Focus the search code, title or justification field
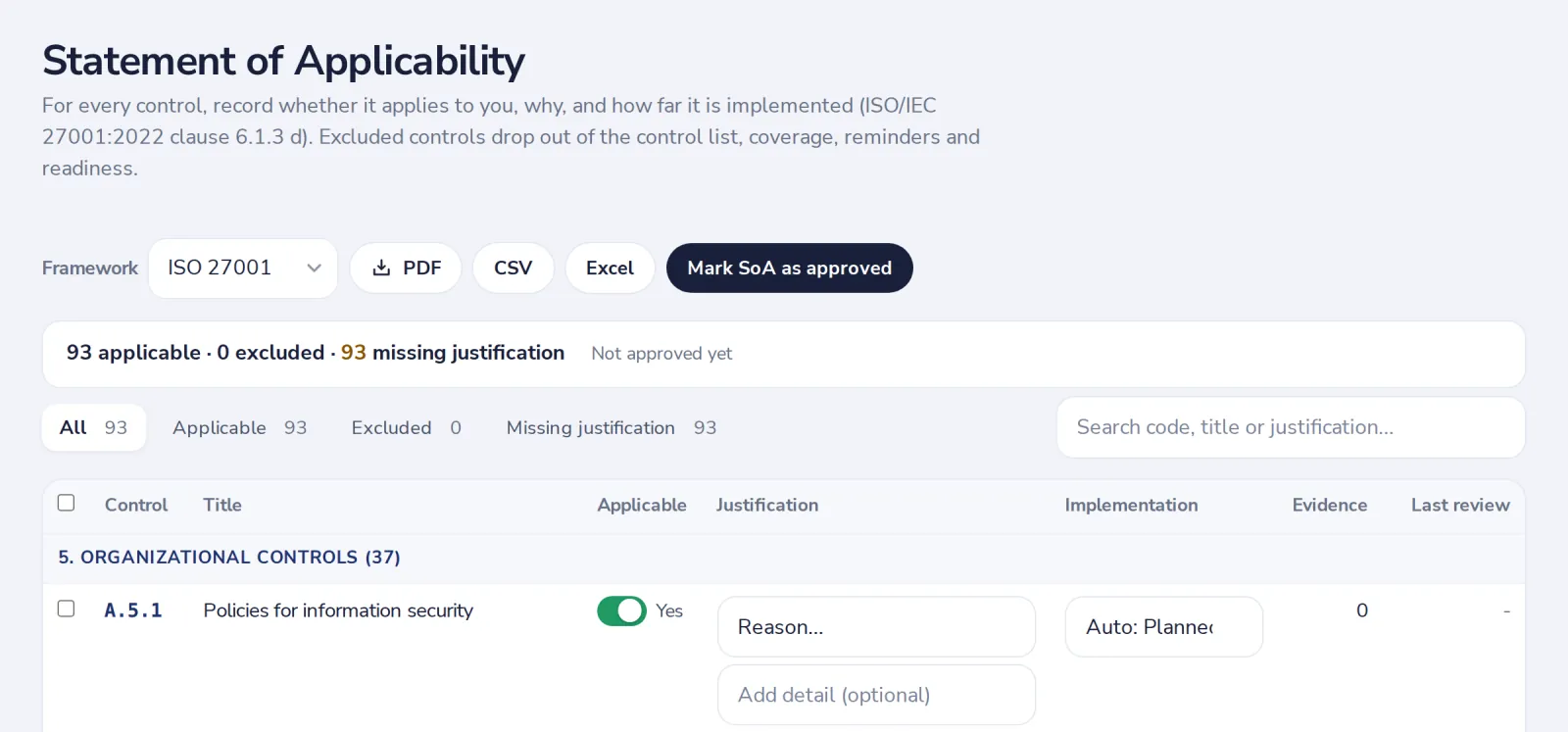The image size is (1568, 732). (x=1291, y=427)
